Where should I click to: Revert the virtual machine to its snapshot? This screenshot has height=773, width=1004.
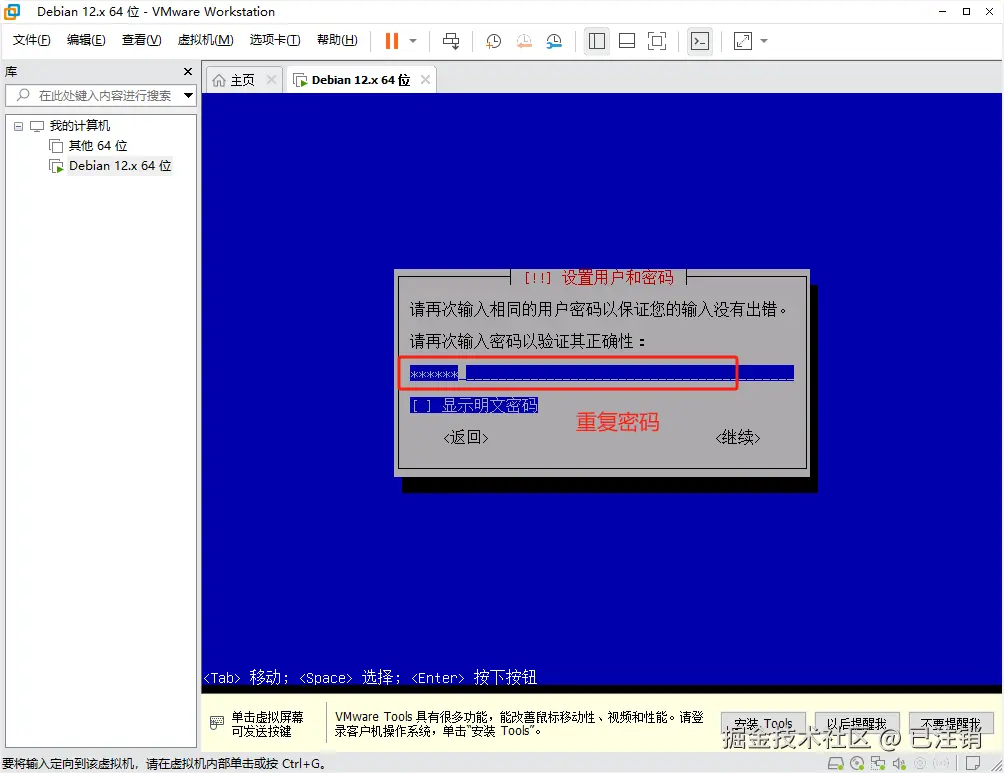(x=522, y=41)
